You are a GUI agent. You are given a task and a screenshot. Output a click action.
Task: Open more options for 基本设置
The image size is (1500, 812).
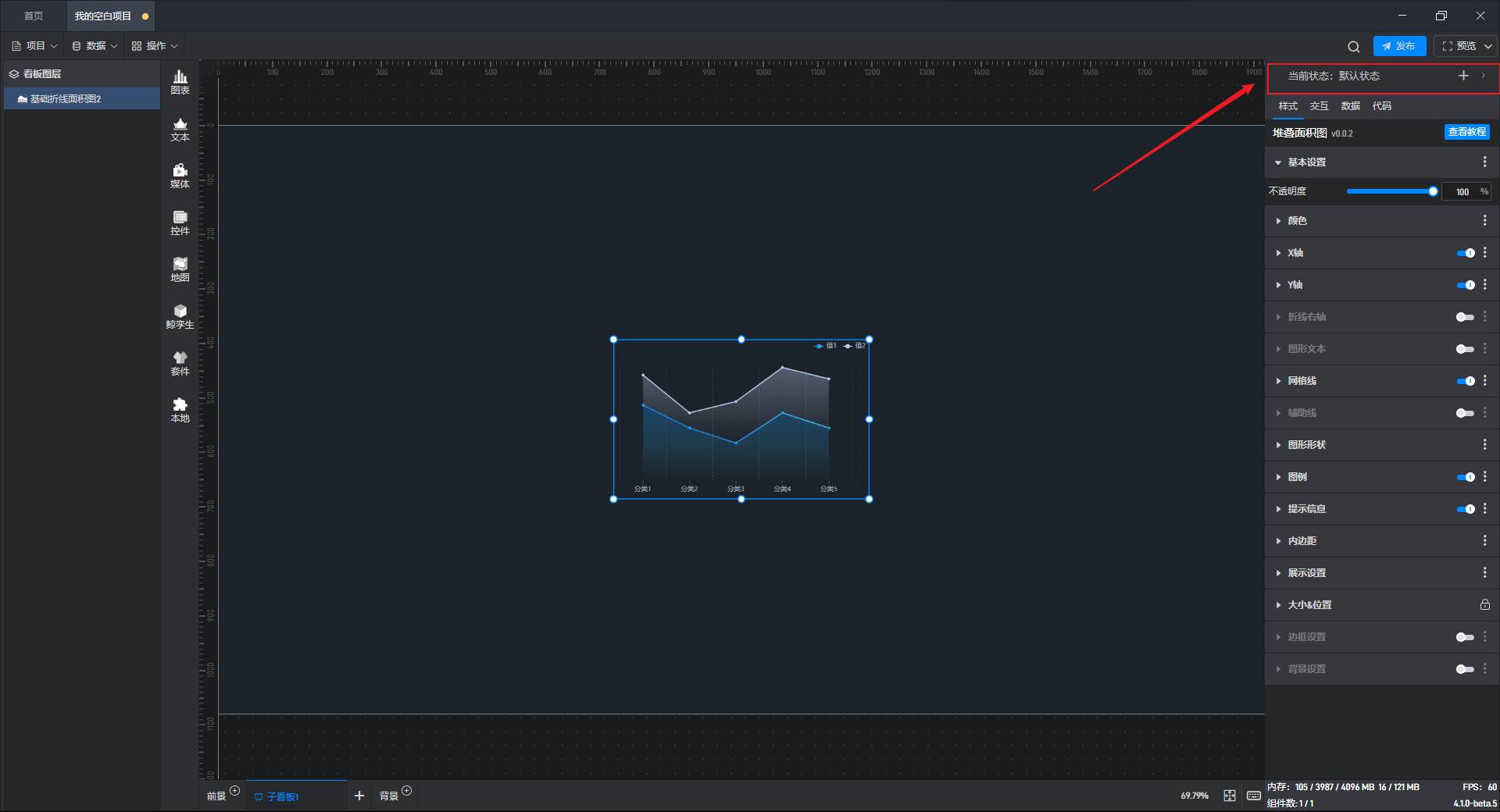(x=1485, y=162)
